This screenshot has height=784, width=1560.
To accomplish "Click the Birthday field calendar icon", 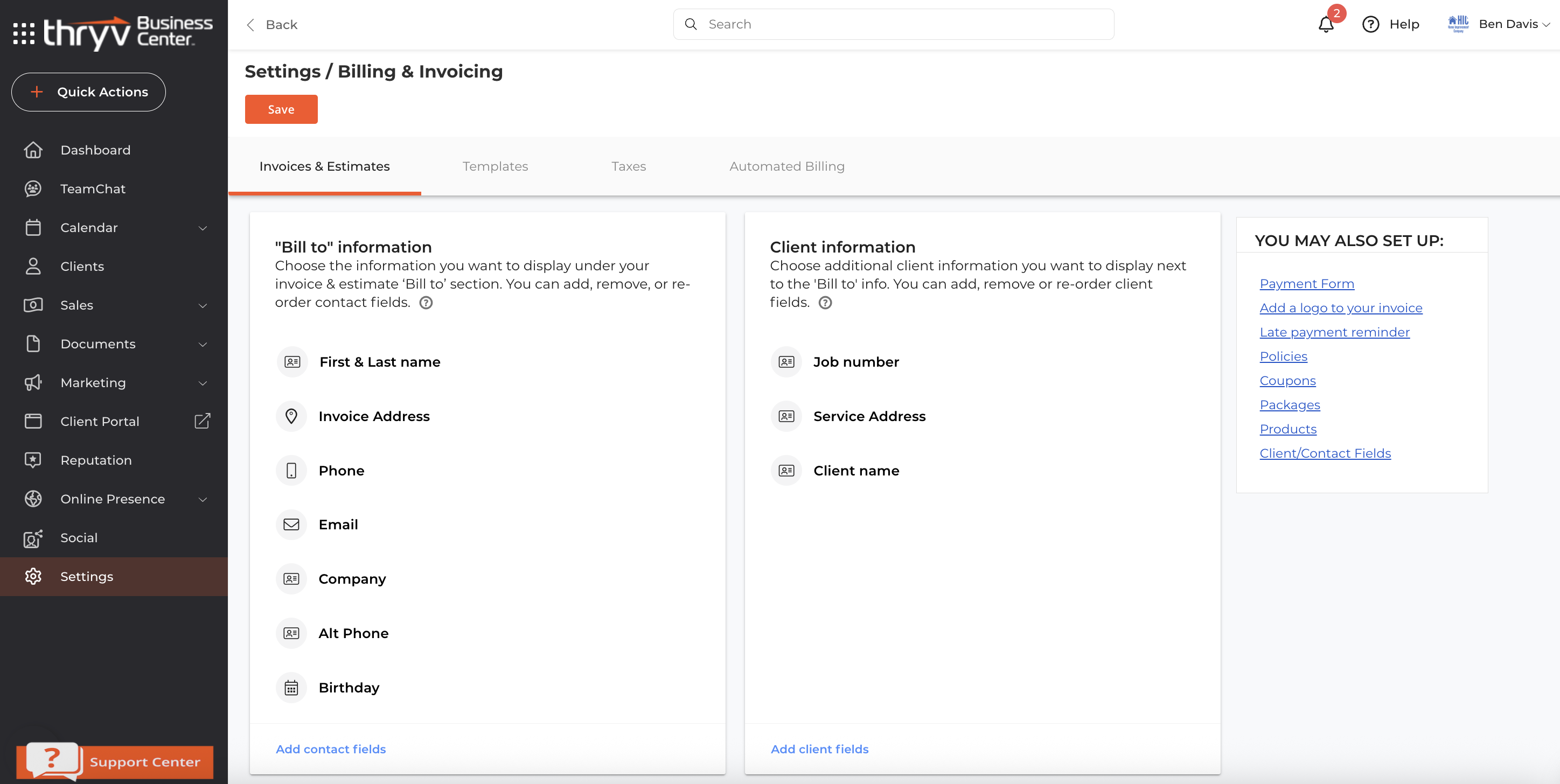I will tap(291, 688).
